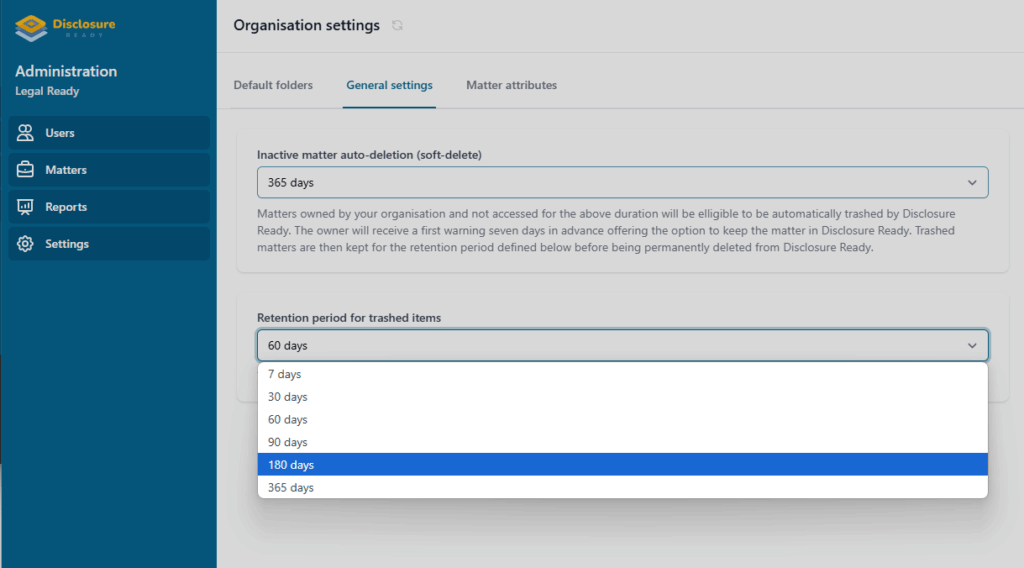
Task: Open the Inactive matter auto-deletion dropdown
Action: point(622,183)
